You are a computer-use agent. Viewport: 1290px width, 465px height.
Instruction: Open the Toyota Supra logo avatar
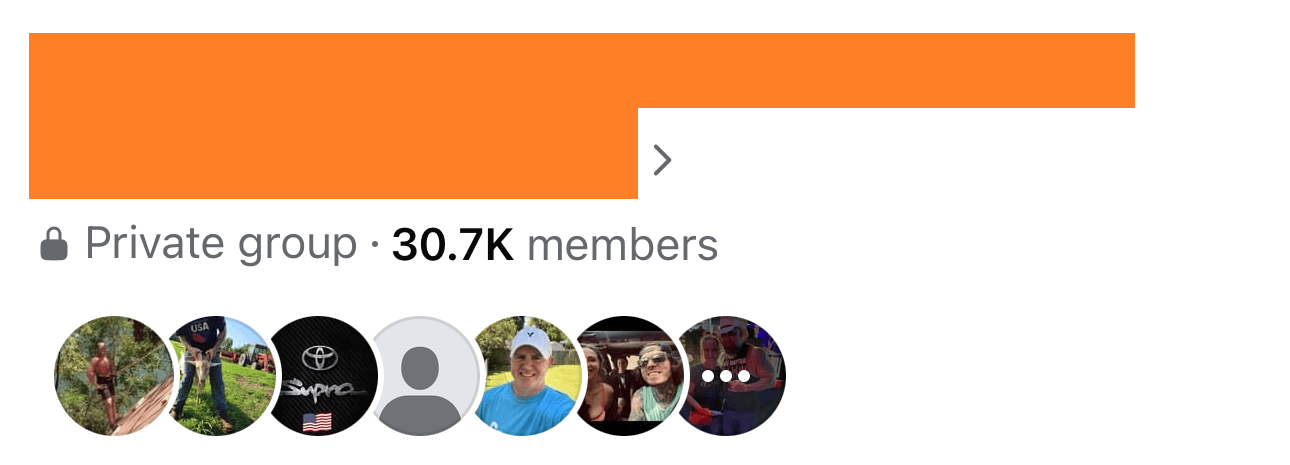click(x=322, y=376)
